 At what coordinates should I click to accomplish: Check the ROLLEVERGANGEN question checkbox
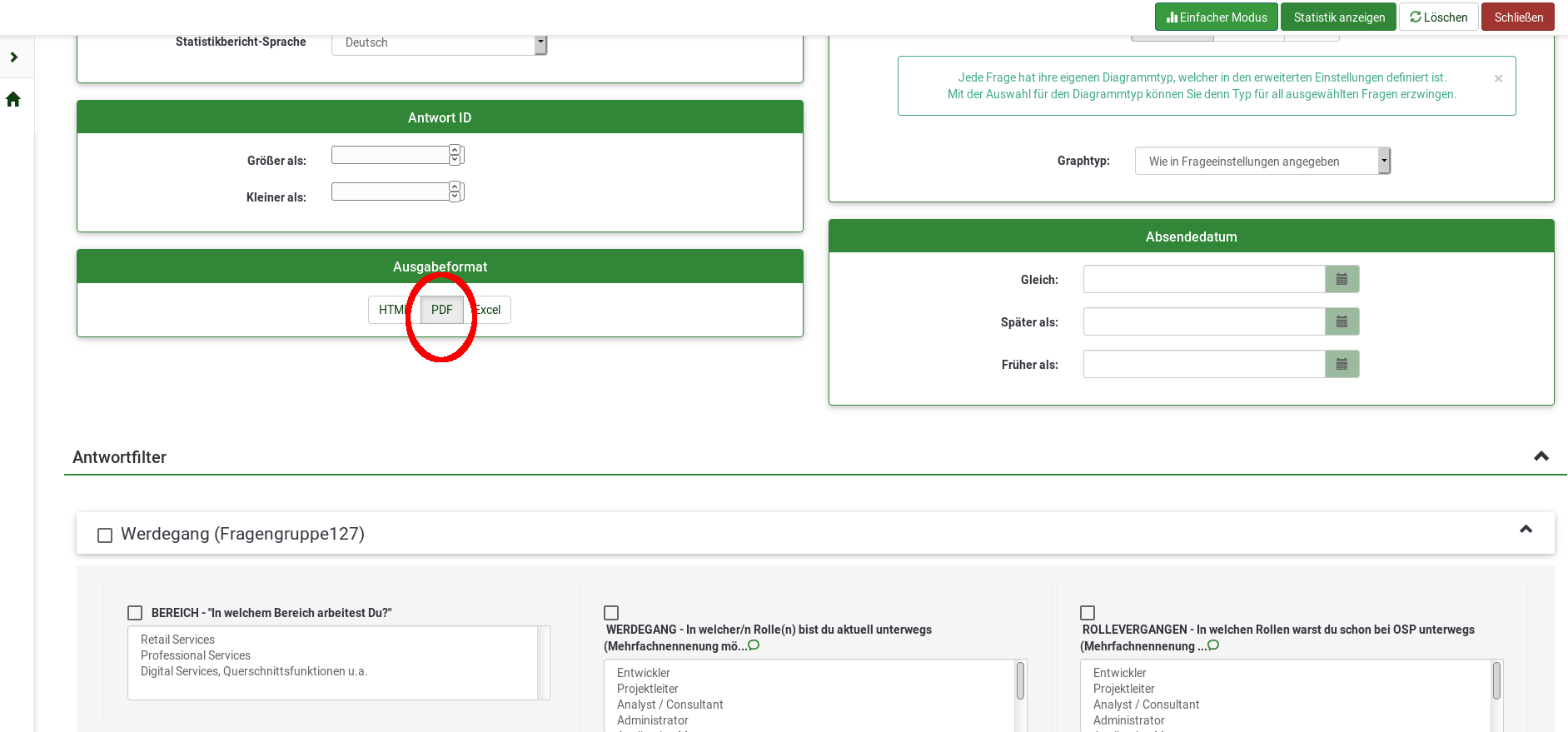(x=1088, y=613)
